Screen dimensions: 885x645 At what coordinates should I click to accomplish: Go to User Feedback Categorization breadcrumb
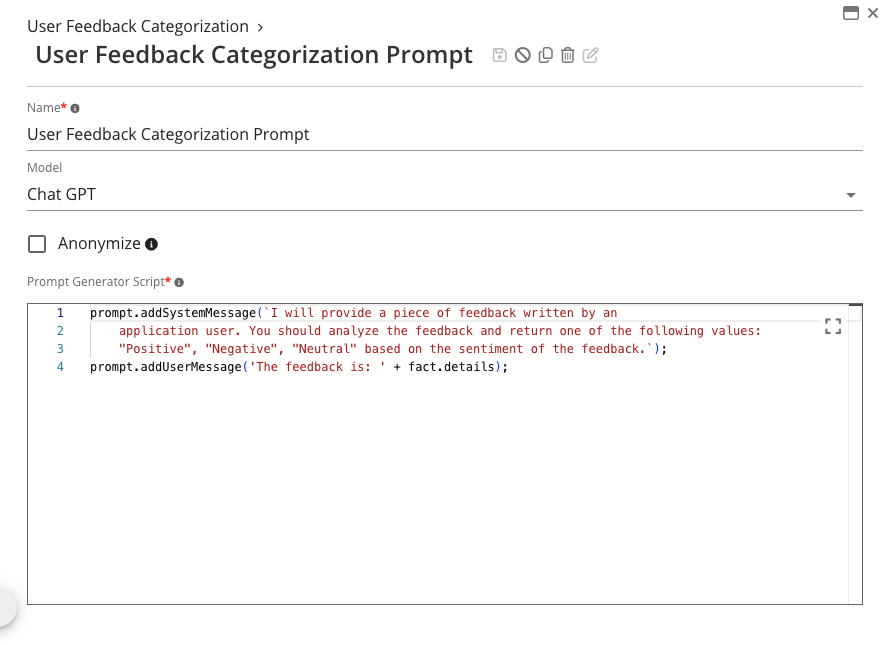coord(138,26)
